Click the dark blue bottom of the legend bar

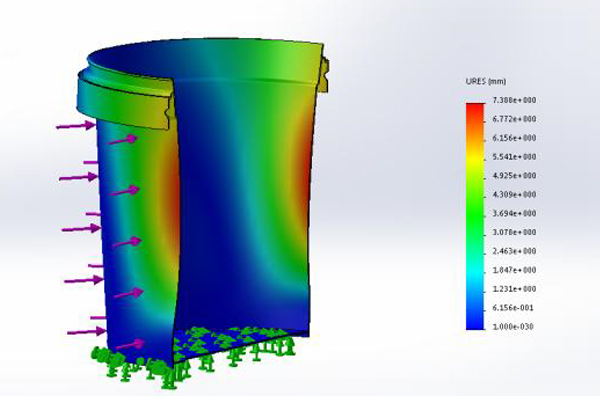[476, 320]
